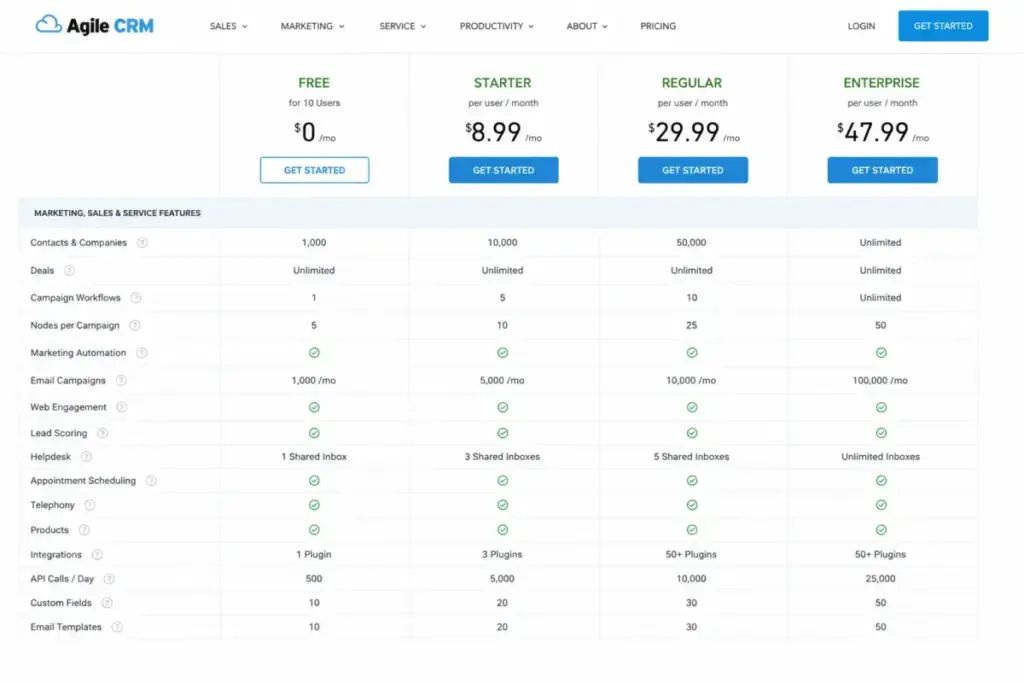1024x683 pixels.
Task: Click help icon beside Products
Action: 84,530
